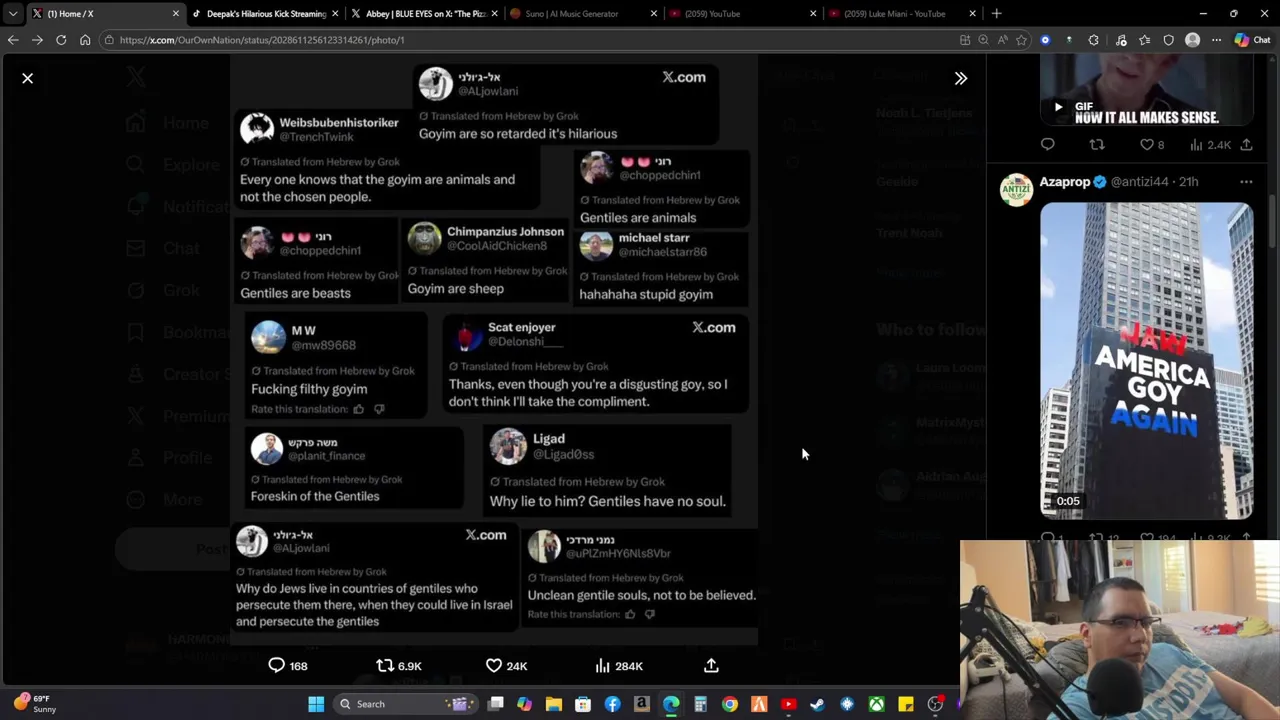
Task: Open the browser profile avatar
Action: (x=1192, y=40)
